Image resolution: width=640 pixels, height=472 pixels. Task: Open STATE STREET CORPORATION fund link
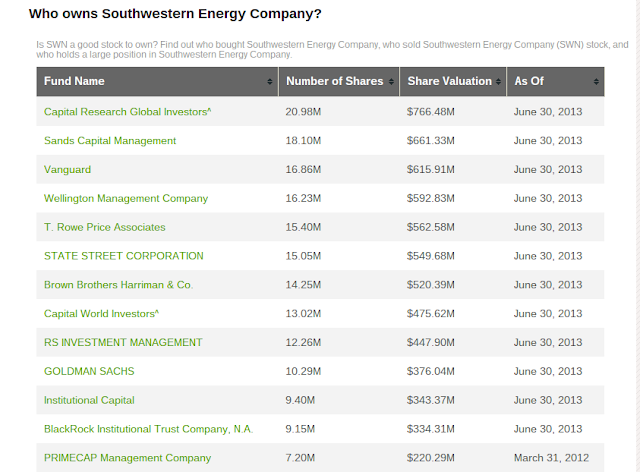pos(124,256)
